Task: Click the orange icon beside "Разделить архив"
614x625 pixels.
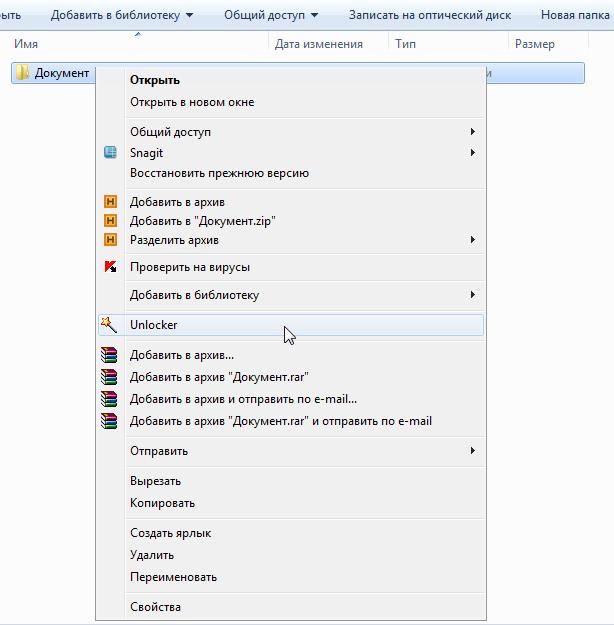Action: tap(111, 240)
